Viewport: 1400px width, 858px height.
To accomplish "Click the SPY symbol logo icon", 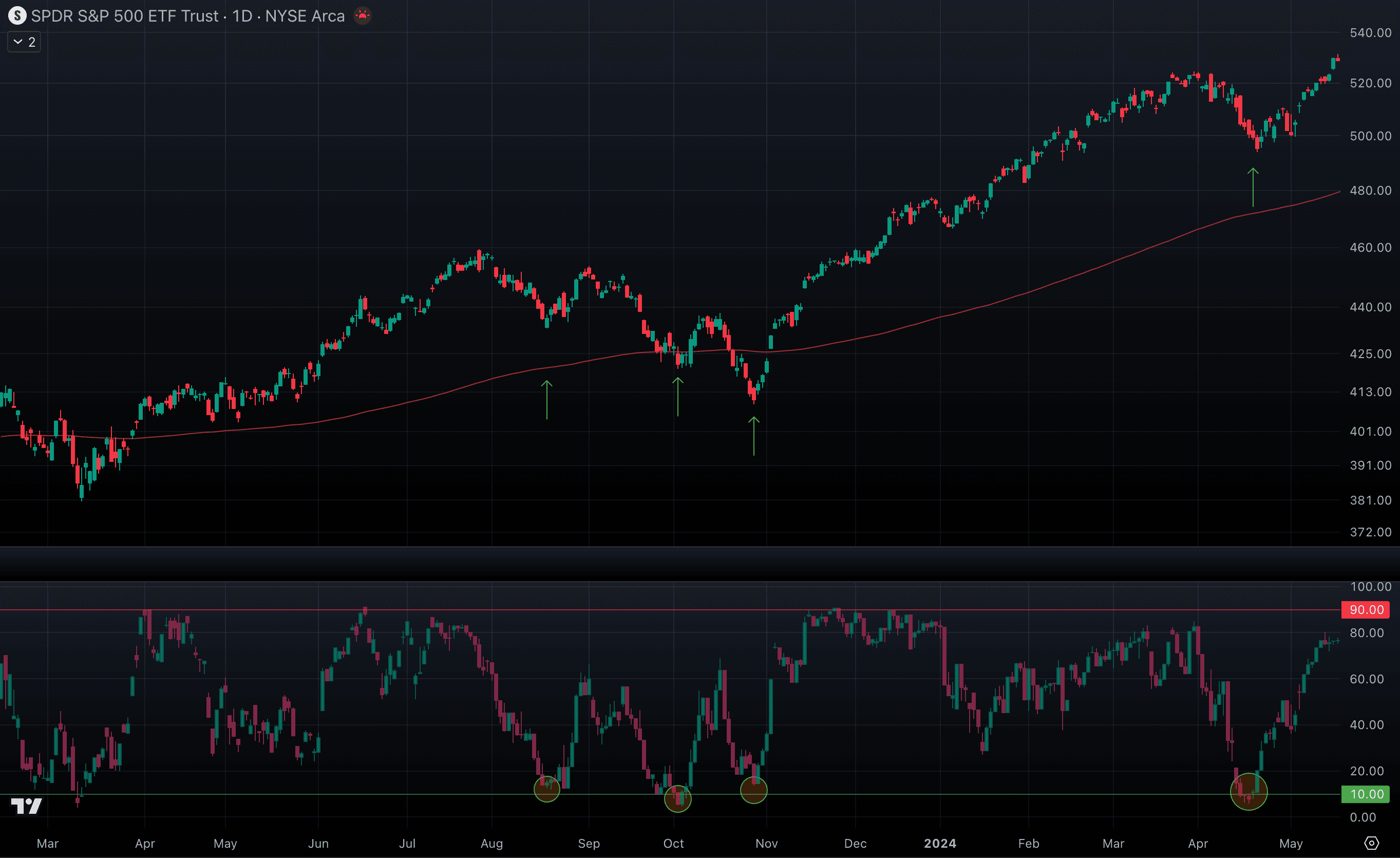I will tap(17, 15).
